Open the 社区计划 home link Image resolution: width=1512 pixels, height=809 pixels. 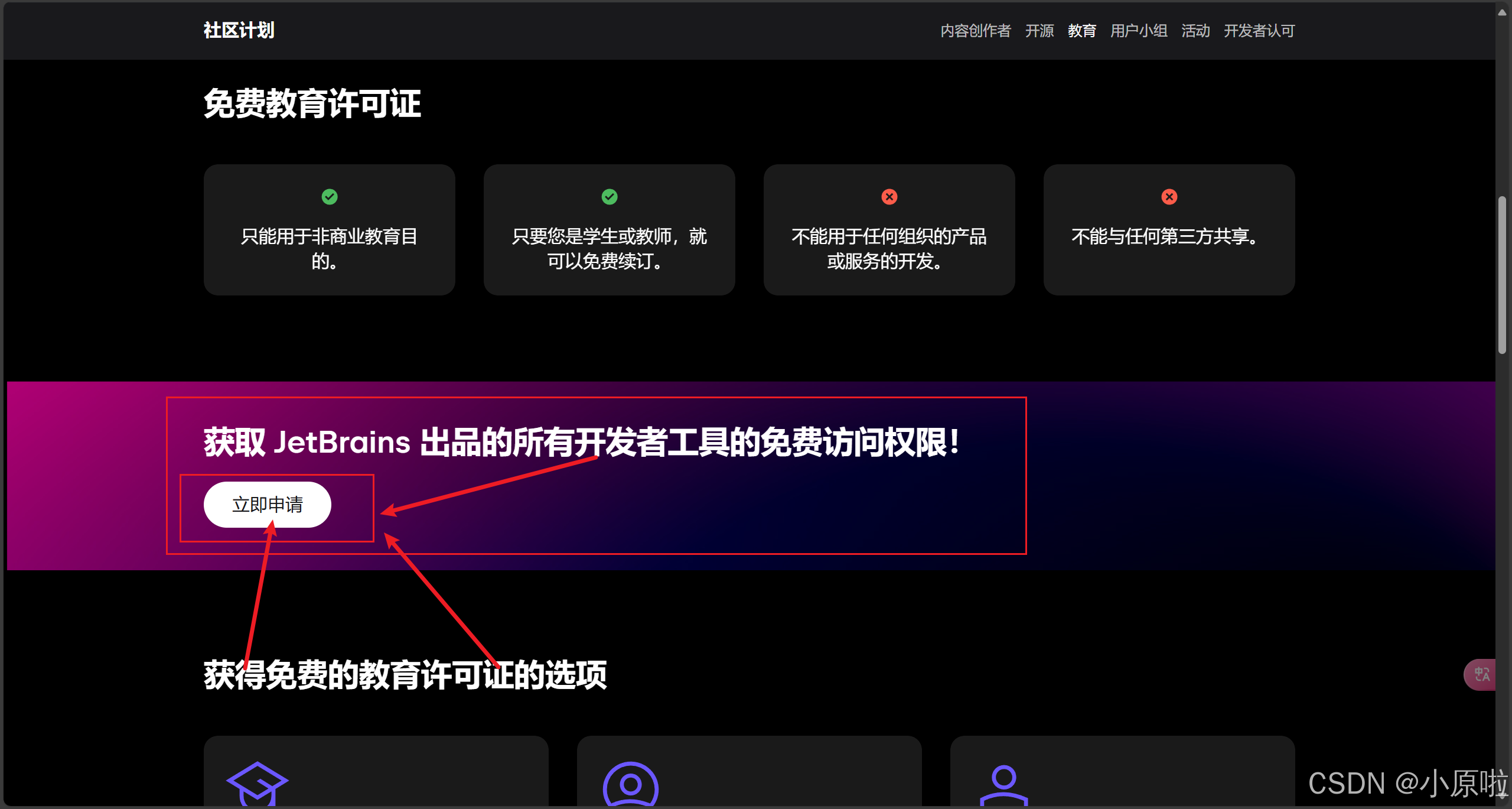tap(239, 30)
